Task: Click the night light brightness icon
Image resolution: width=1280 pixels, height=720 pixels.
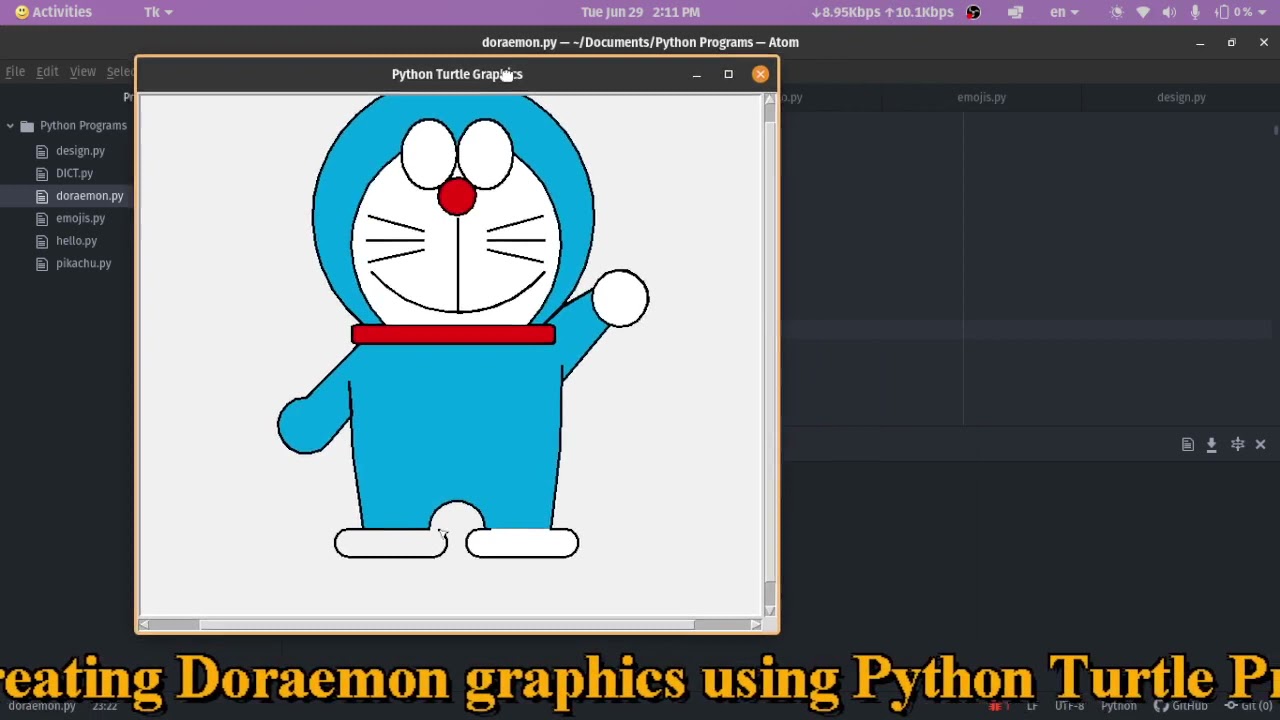Action: (1117, 12)
